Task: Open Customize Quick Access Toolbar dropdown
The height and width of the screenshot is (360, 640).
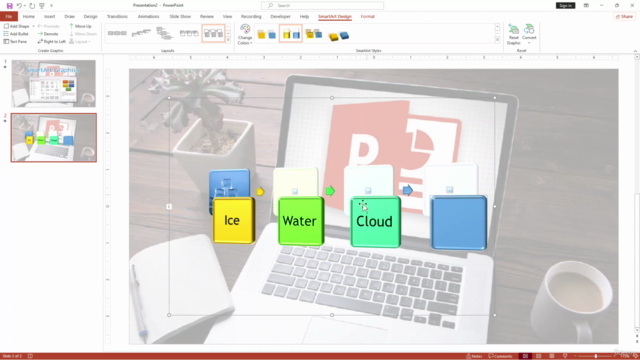Action: pos(51,6)
